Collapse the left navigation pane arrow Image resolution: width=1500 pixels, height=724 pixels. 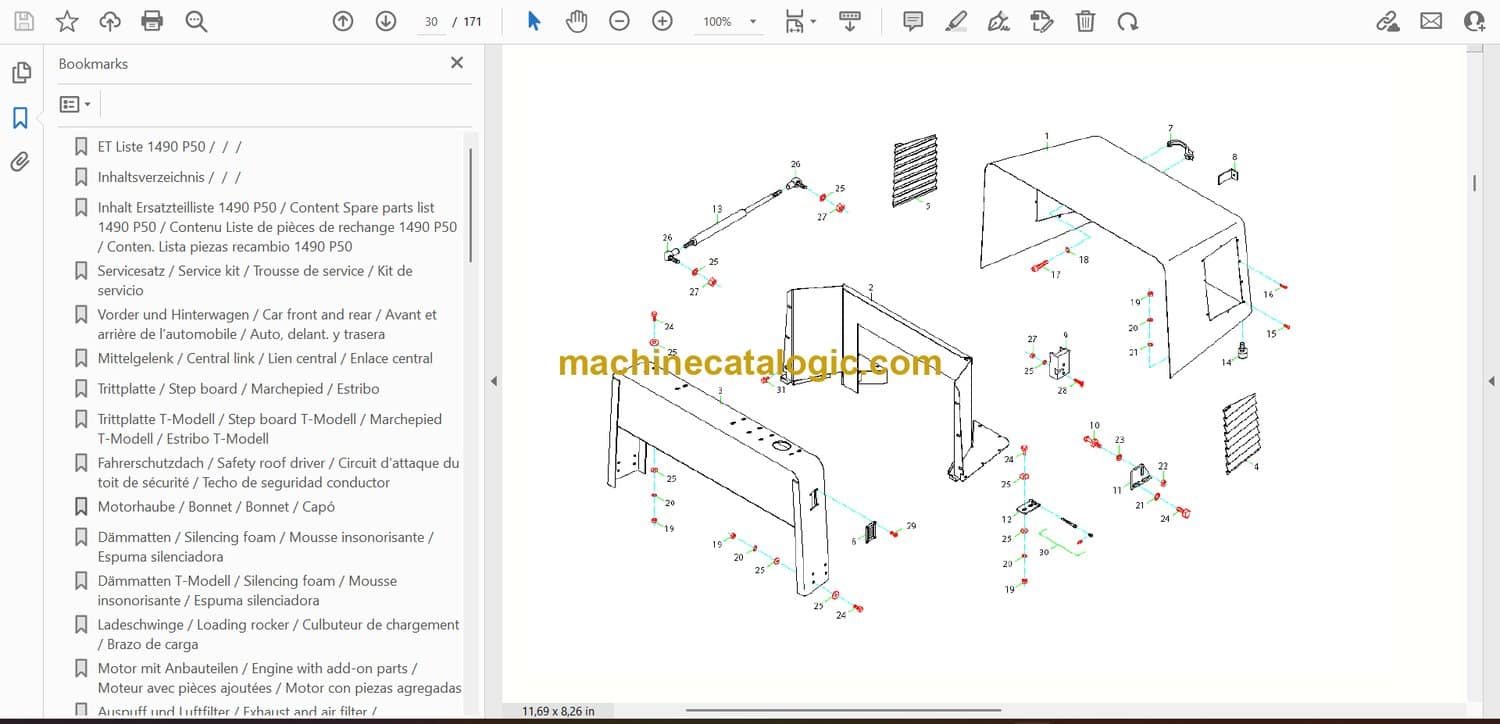493,381
